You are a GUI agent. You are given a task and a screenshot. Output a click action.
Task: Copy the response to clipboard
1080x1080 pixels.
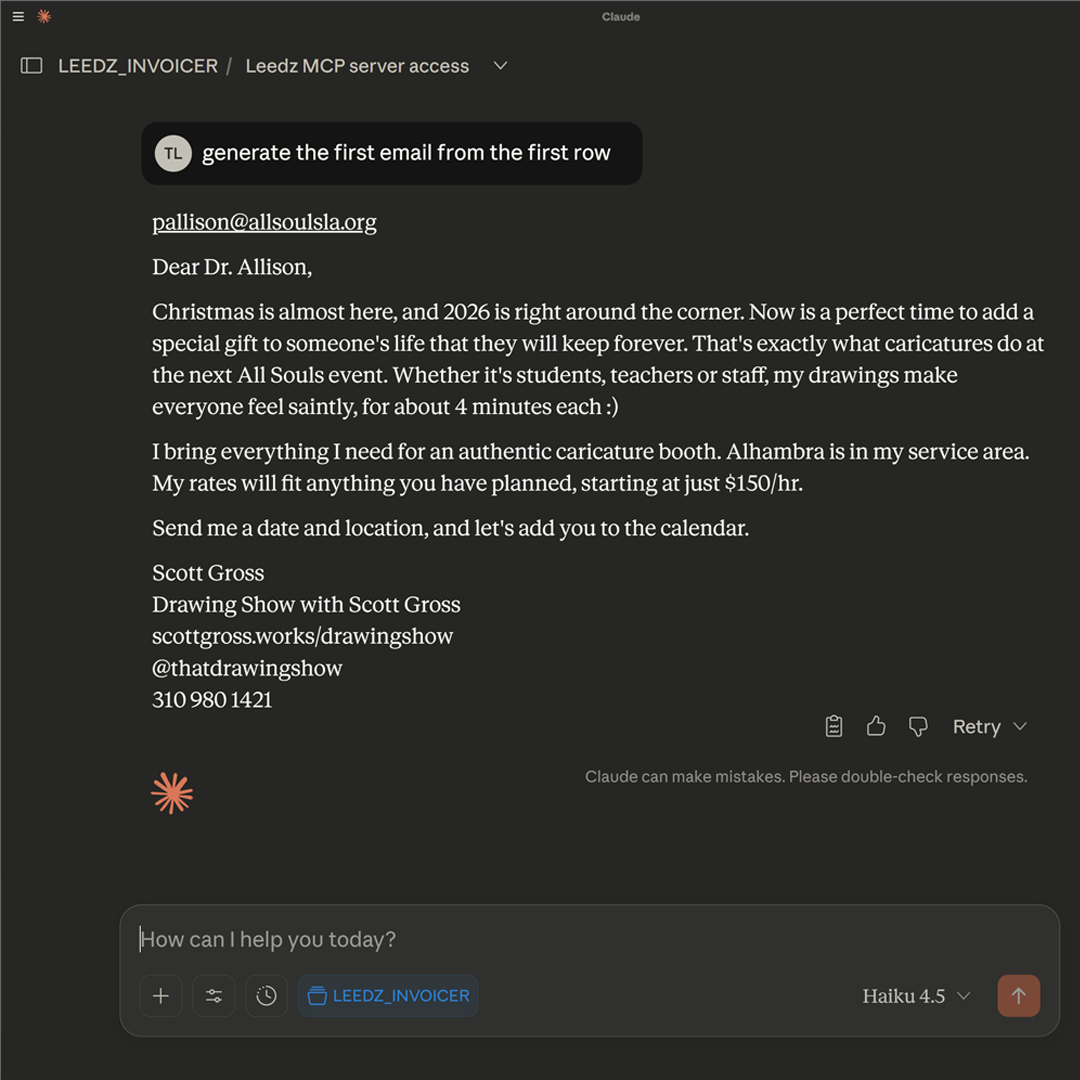tap(834, 727)
